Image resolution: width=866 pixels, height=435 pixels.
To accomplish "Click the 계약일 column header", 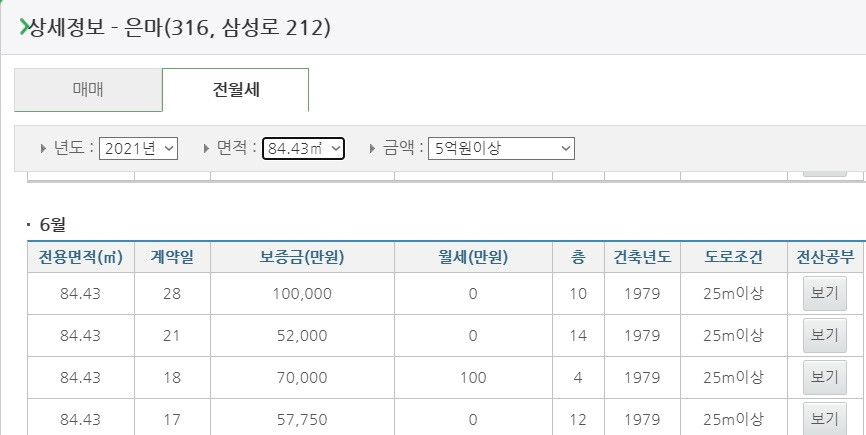I will coord(172,257).
